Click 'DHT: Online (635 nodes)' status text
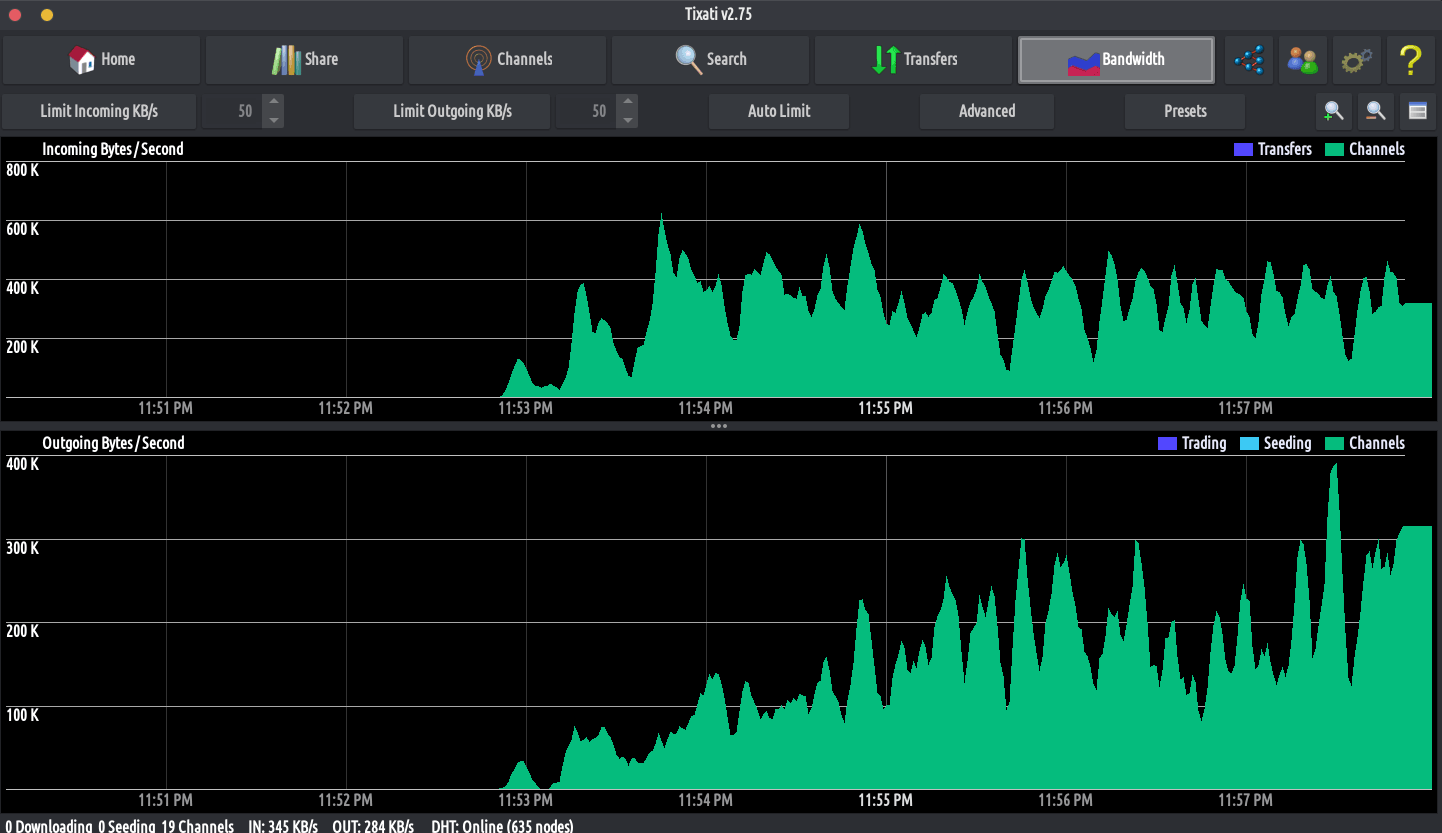The image size is (1442, 833). tap(502, 826)
